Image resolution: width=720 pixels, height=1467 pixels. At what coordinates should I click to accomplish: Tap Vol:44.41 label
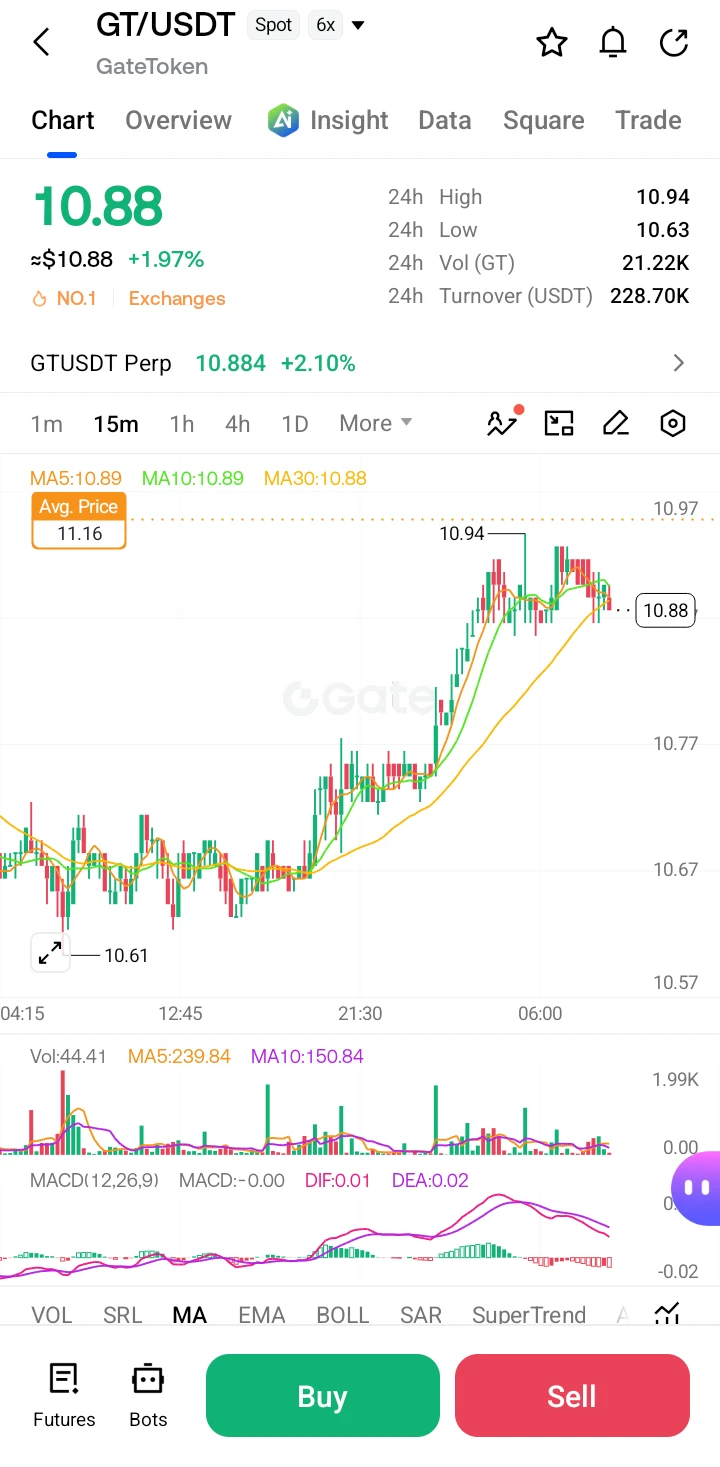[68, 1056]
